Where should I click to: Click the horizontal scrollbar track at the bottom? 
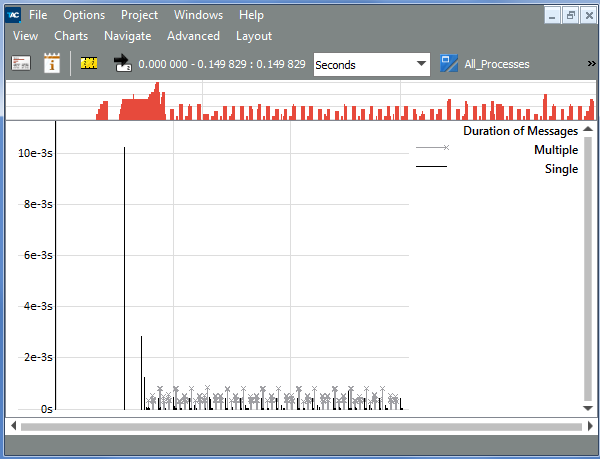(300, 427)
